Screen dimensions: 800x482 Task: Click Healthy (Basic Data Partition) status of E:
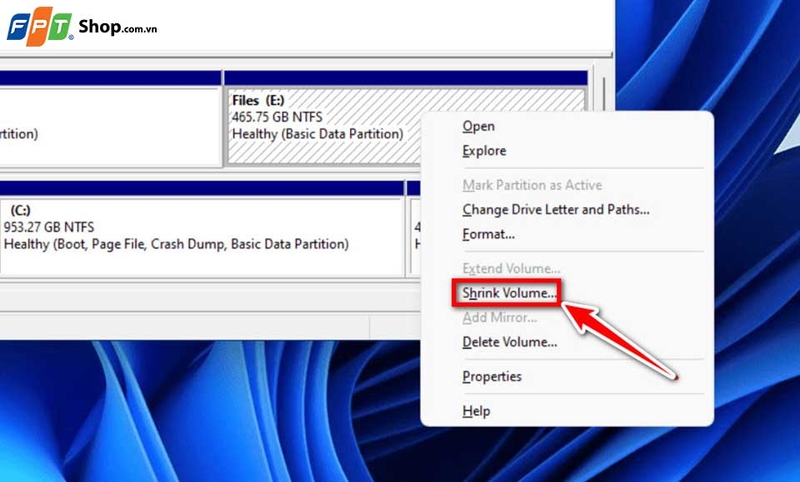[x=317, y=134]
